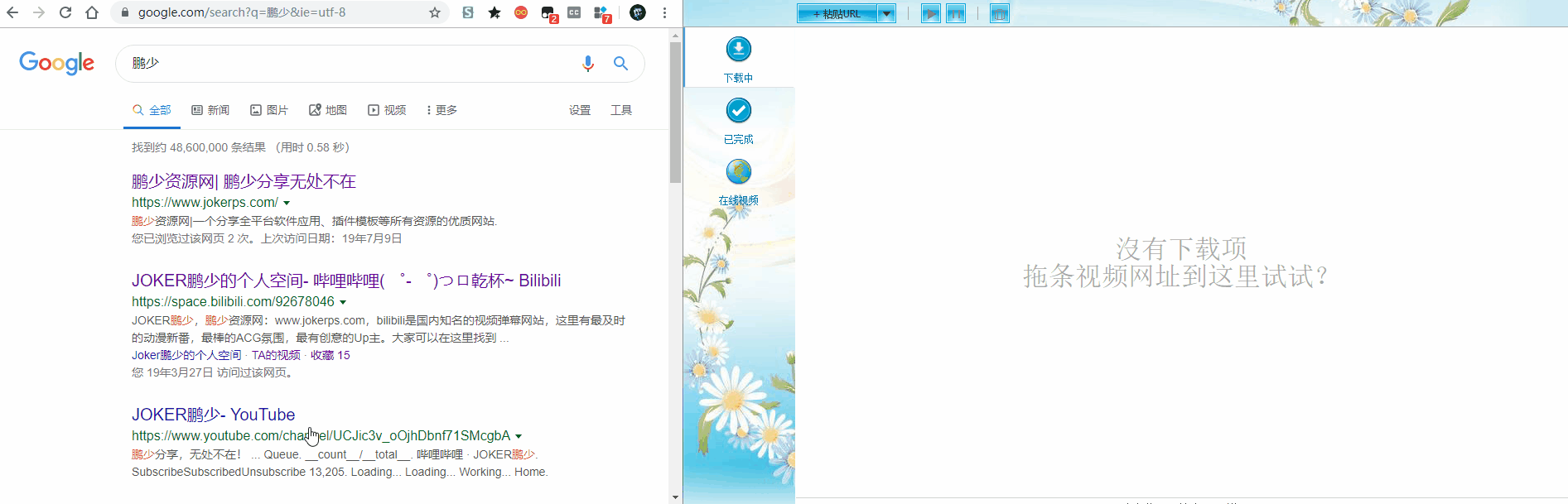Open the red infinity extension

521,12
